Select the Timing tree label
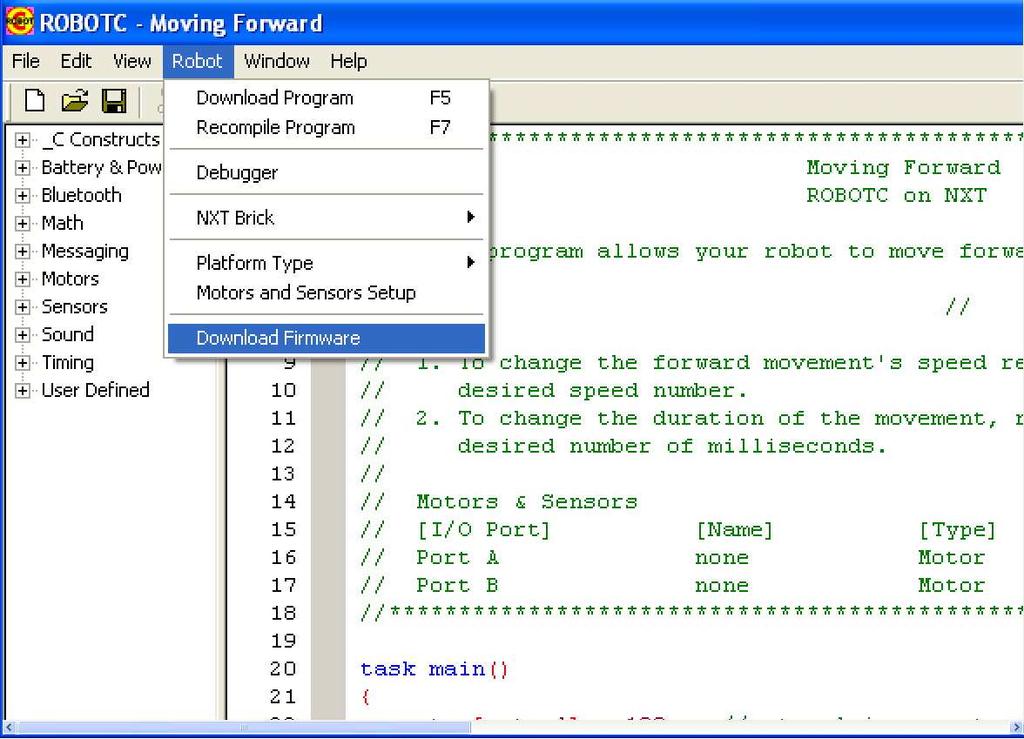The image size is (1024, 739). (x=68, y=362)
